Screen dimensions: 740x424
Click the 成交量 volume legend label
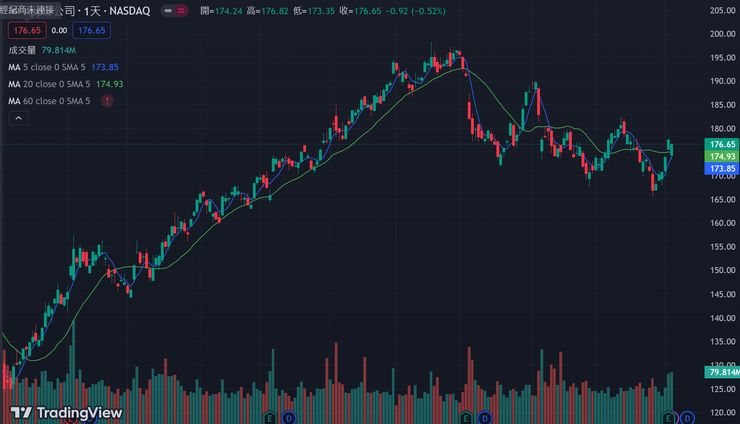[x=22, y=49]
